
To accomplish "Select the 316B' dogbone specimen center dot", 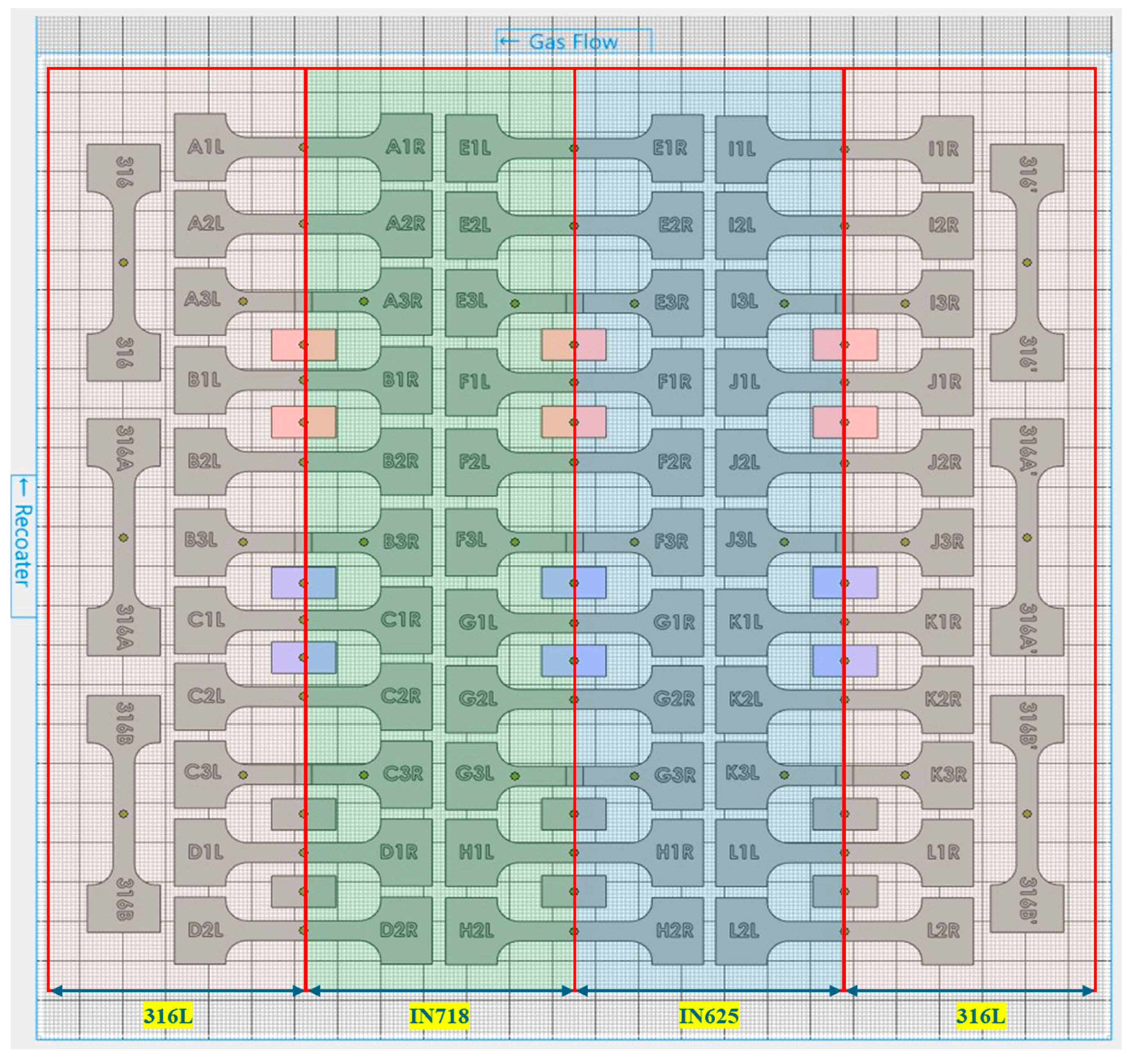I will pos(1027,814).
